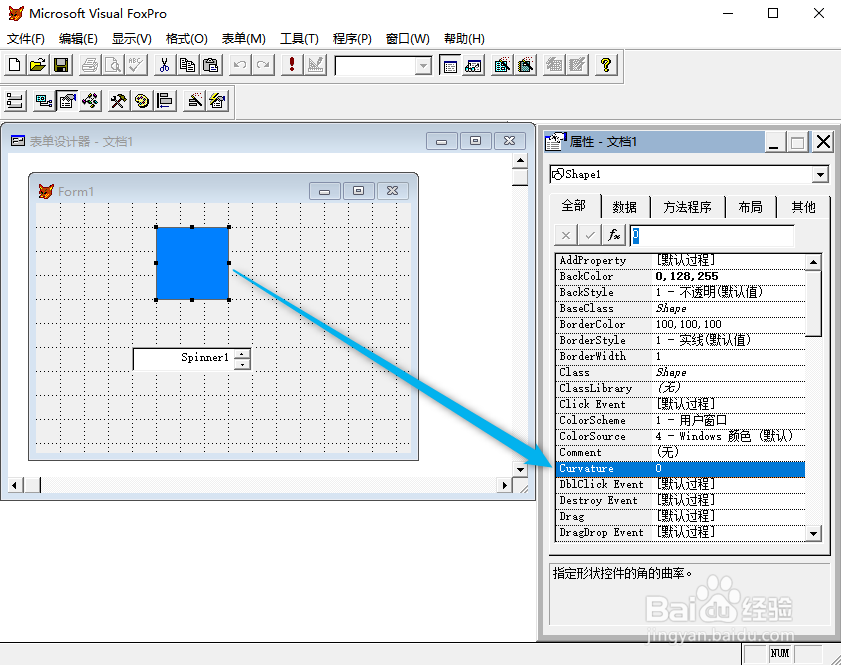Switch to the 全部 properties tab
This screenshot has width=841, height=665.
coord(573,205)
